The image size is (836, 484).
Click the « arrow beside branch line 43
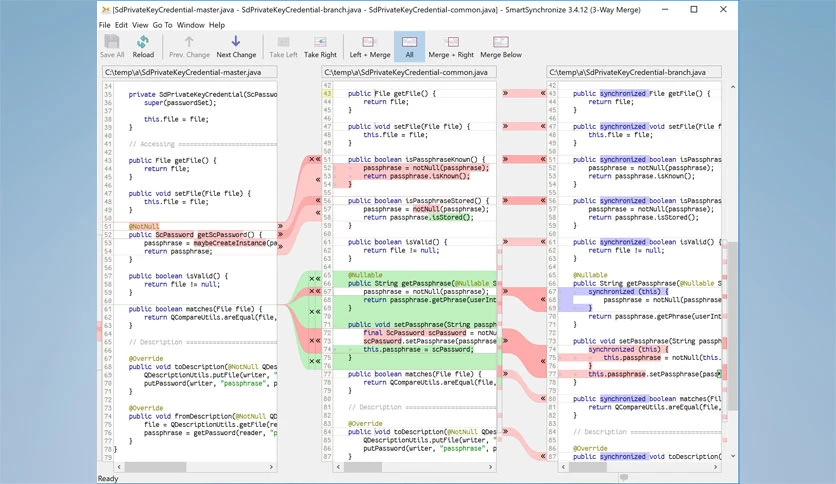[x=543, y=93]
